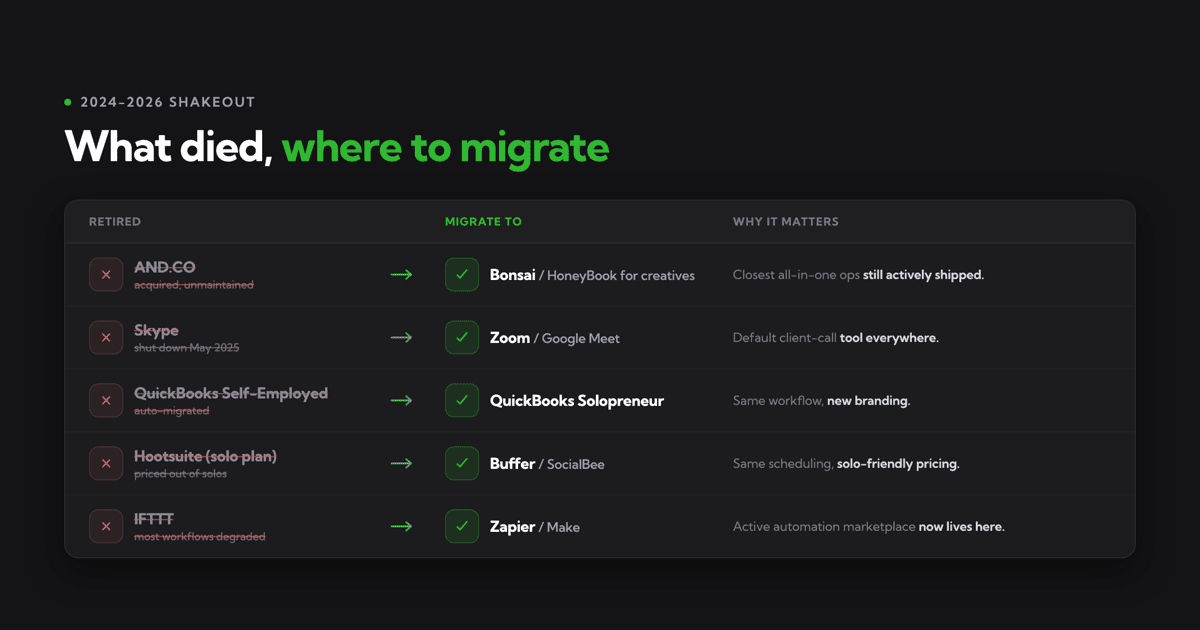
Task: Click the arrow in the AND.CO row
Action: (x=401, y=275)
